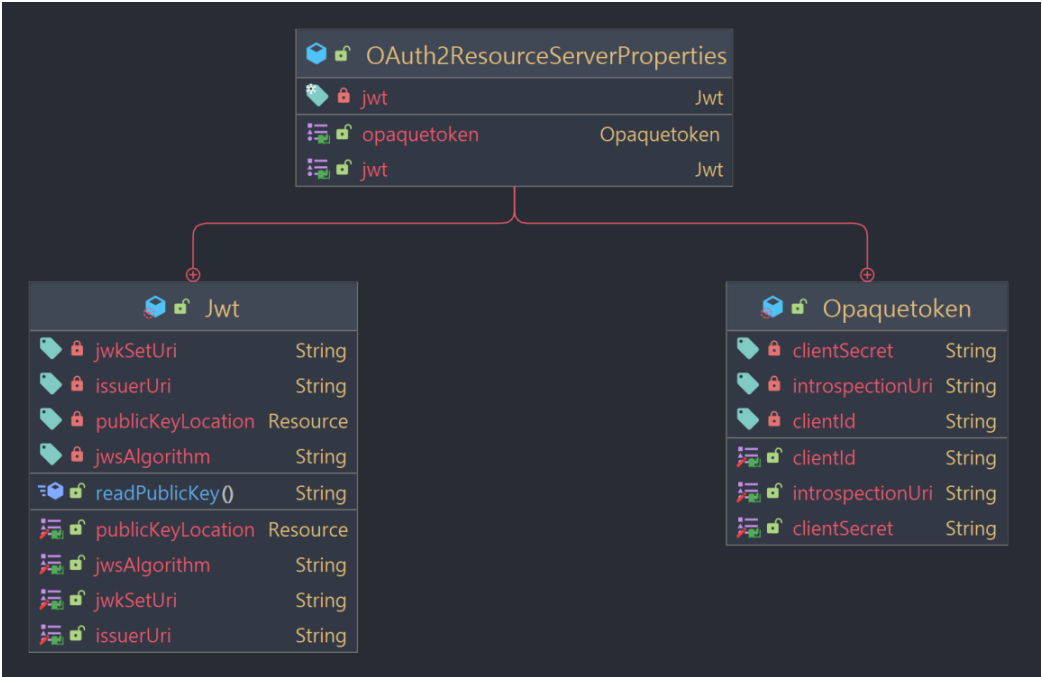Click the red lock icon on the issuerUri field row
The height and width of the screenshot is (677, 1042).
click(77, 384)
